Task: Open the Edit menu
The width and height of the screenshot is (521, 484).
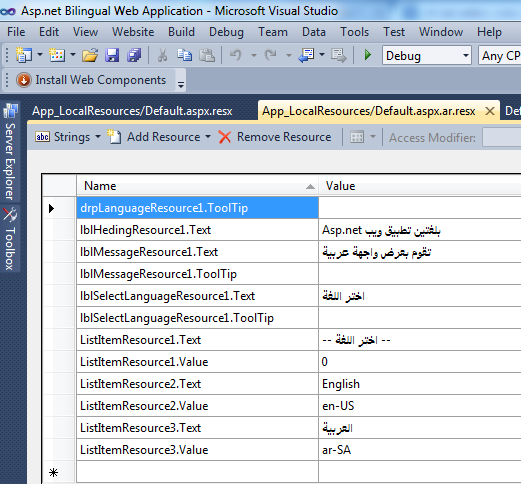Action: (x=49, y=32)
